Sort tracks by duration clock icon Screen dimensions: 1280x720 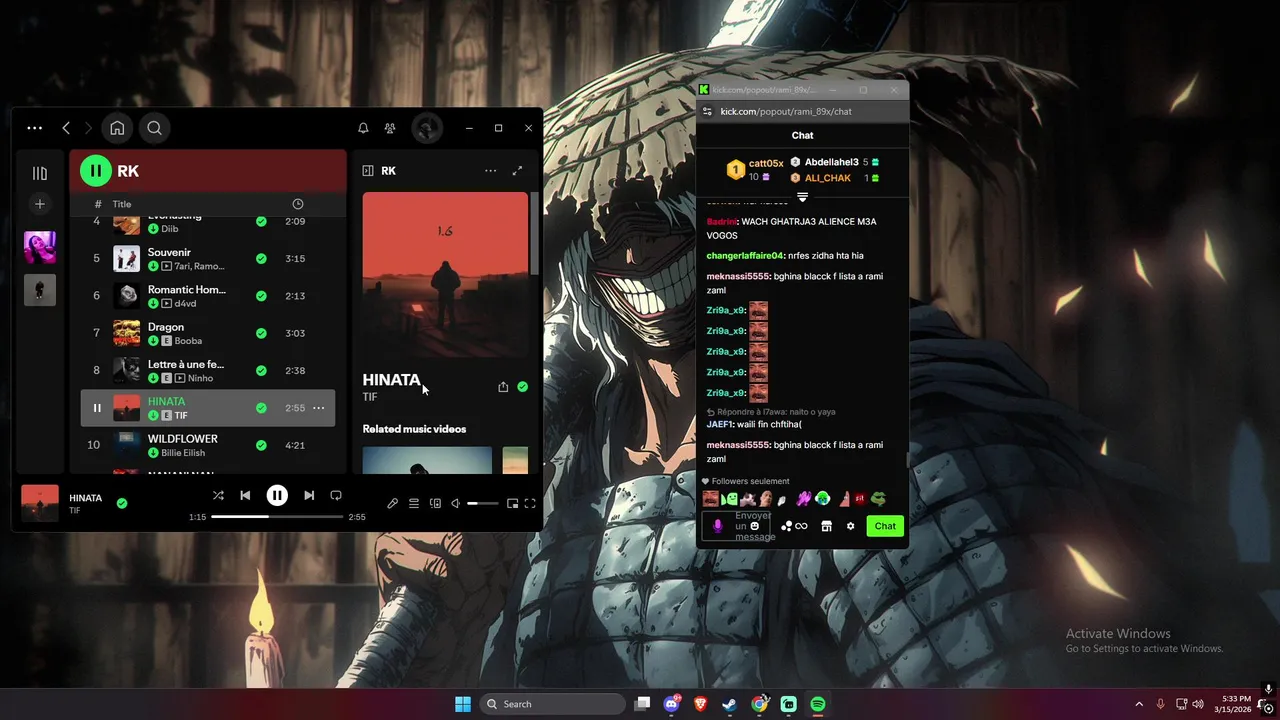tap(297, 204)
